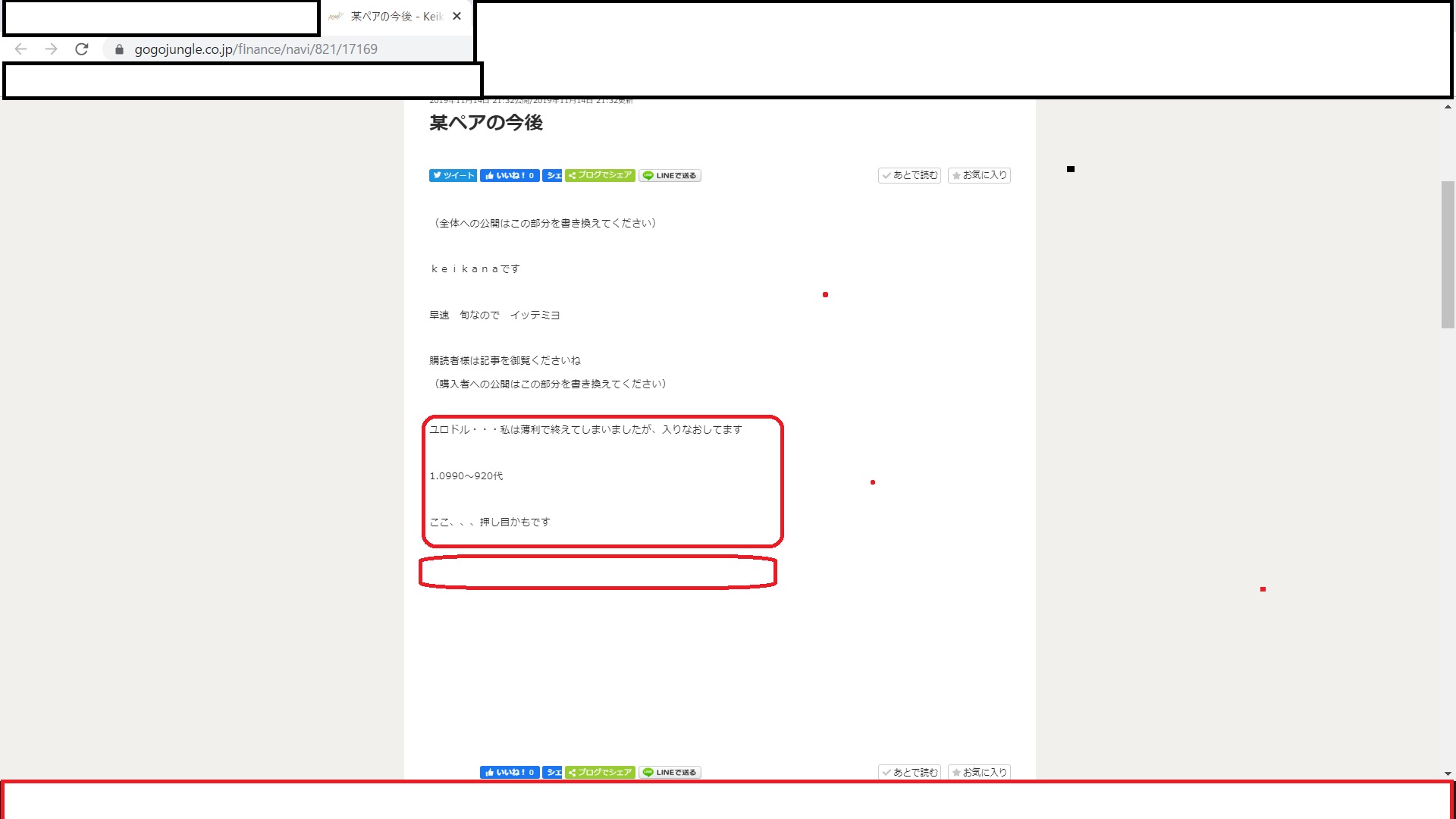The image size is (1456, 819).
Task: Click the page scrollbar thumb
Action: (1448, 254)
